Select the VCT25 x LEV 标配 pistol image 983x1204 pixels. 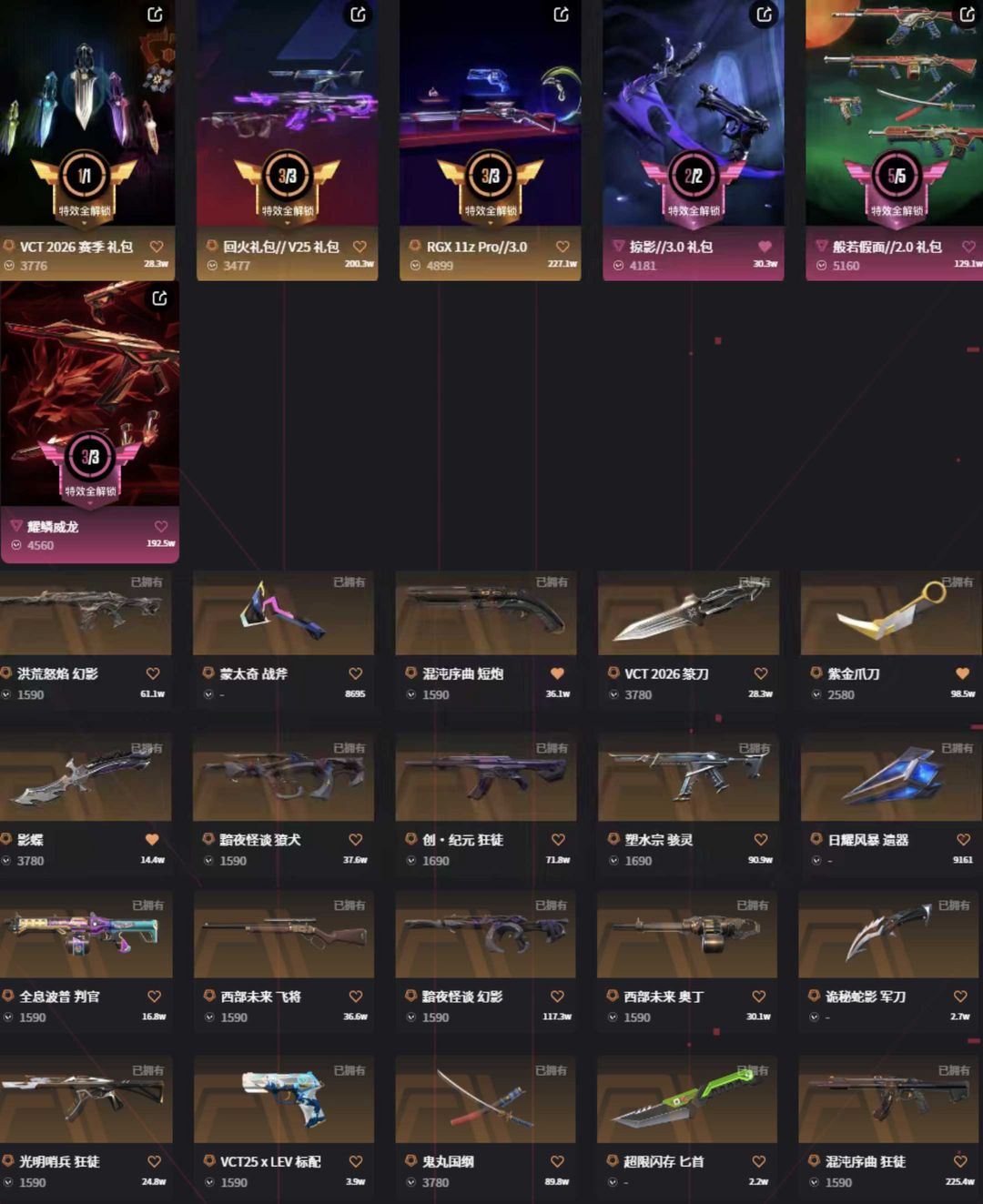point(284,1100)
